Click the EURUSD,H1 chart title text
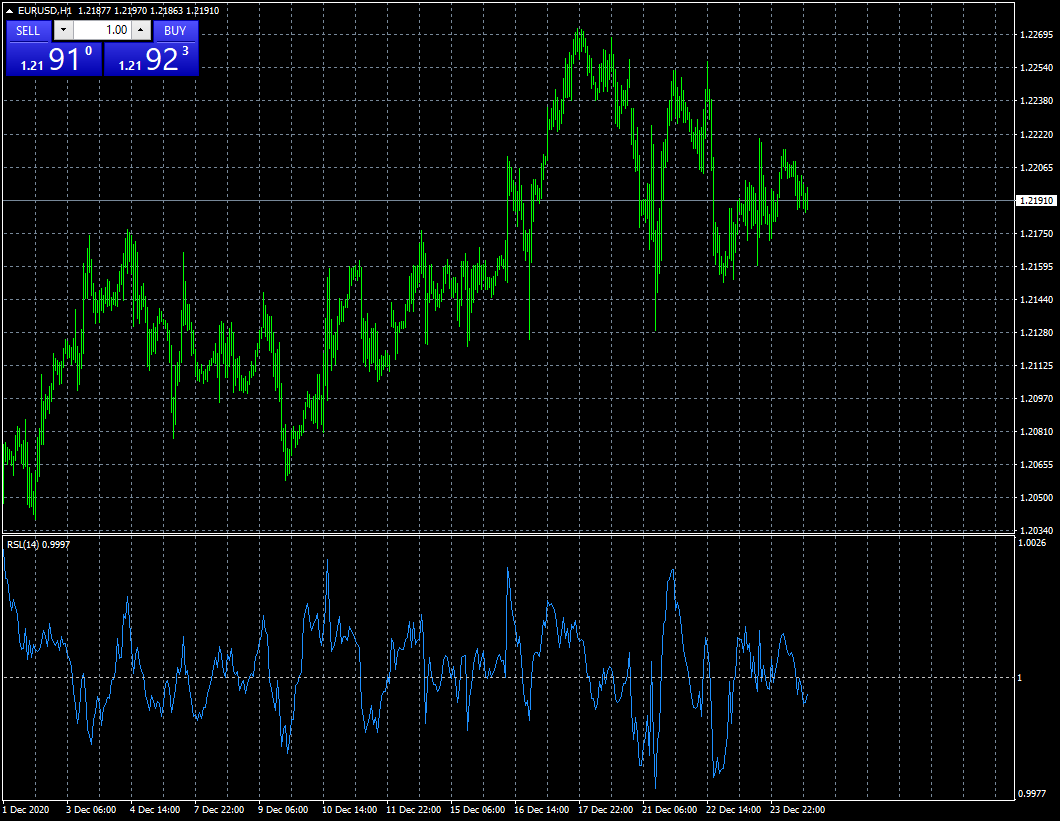Viewport: 1060px width, 821px height. (45, 11)
